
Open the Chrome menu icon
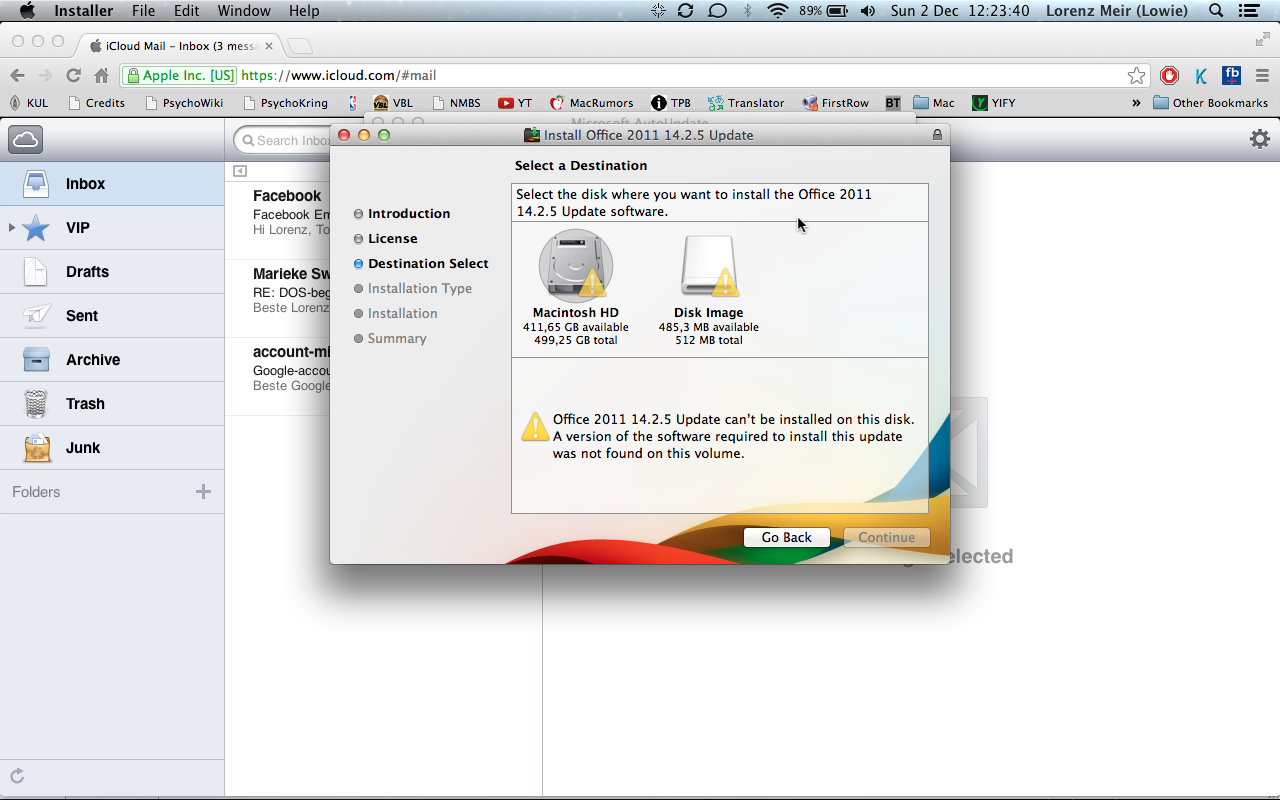1262,75
